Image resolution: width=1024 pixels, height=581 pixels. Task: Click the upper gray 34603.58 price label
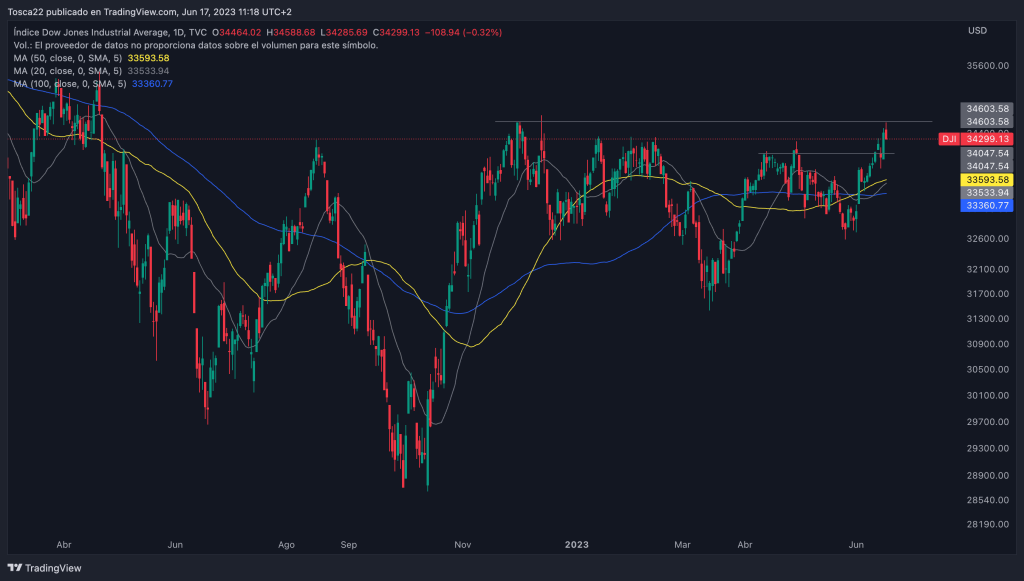pyautogui.click(x=986, y=109)
